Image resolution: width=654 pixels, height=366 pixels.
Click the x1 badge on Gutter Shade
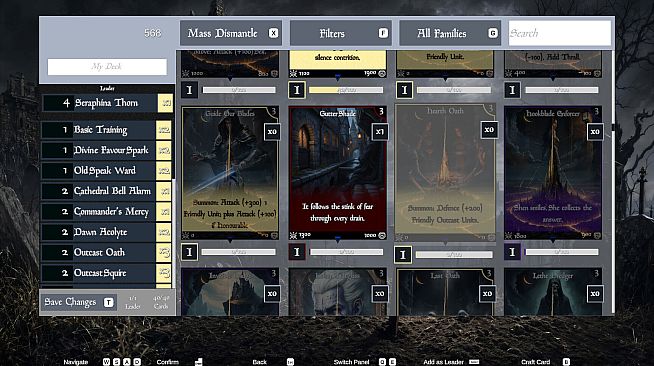point(380,132)
